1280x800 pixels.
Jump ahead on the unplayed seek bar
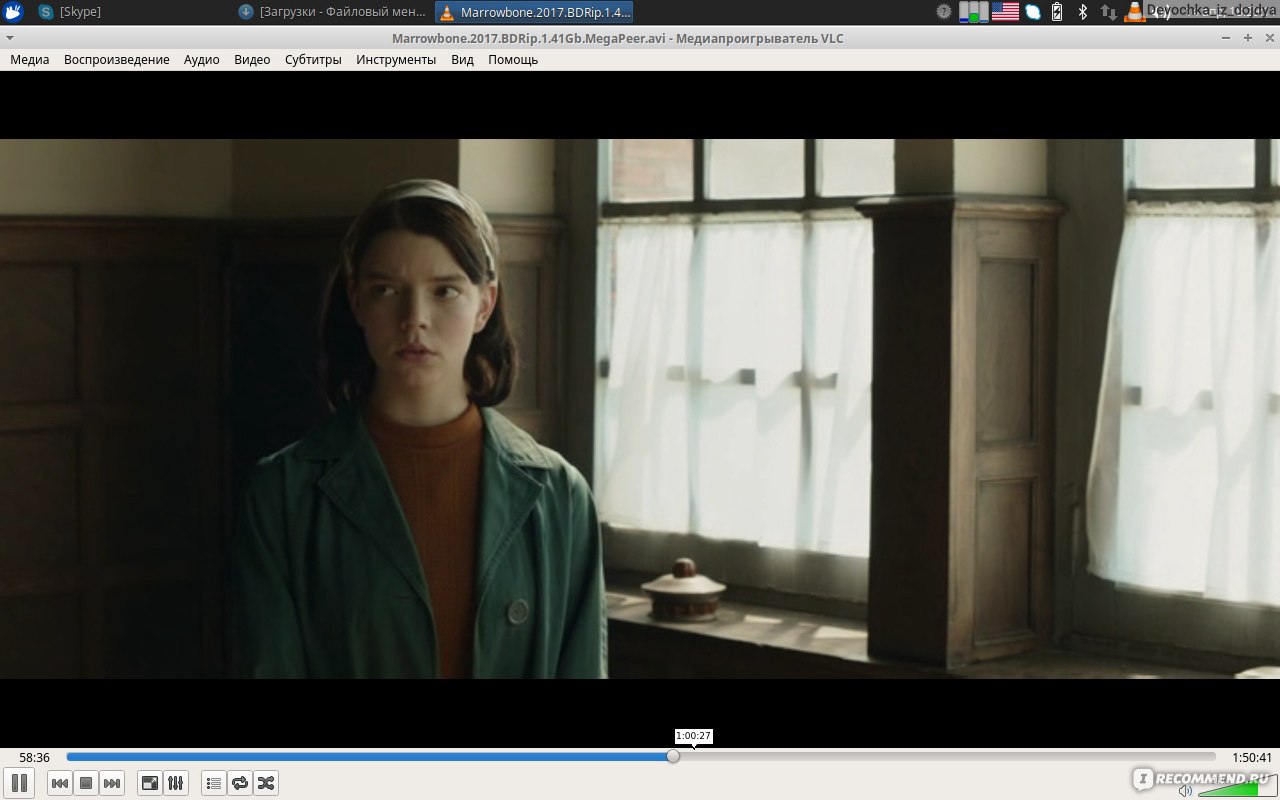(x=947, y=757)
